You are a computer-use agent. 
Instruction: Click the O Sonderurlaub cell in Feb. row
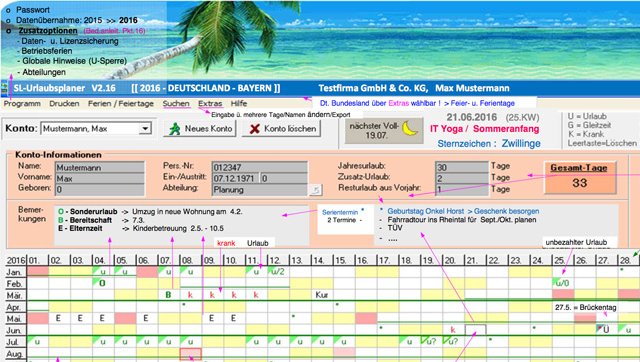coord(102,283)
